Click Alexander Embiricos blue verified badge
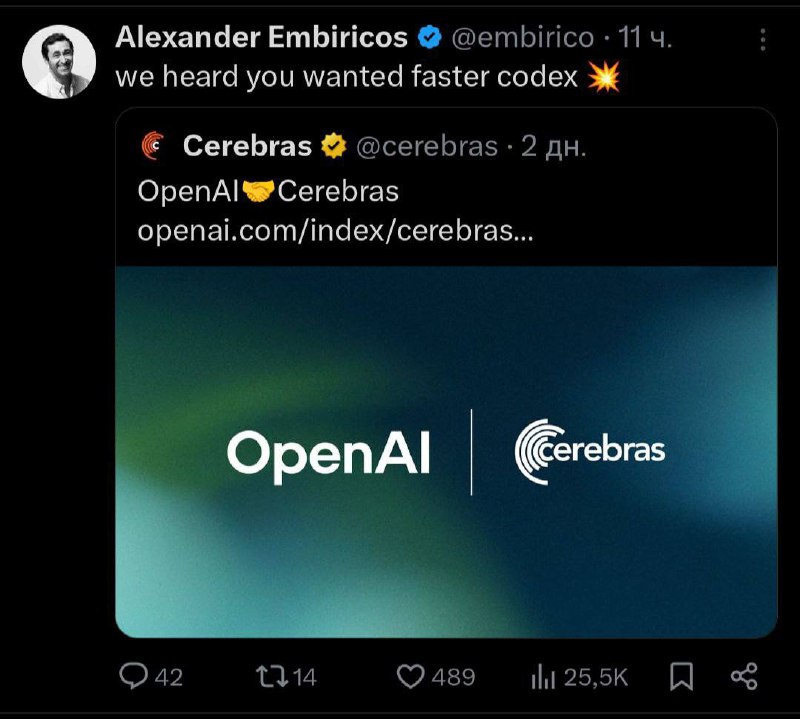Image resolution: width=800 pixels, height=719 pixels. coord(430,37)
